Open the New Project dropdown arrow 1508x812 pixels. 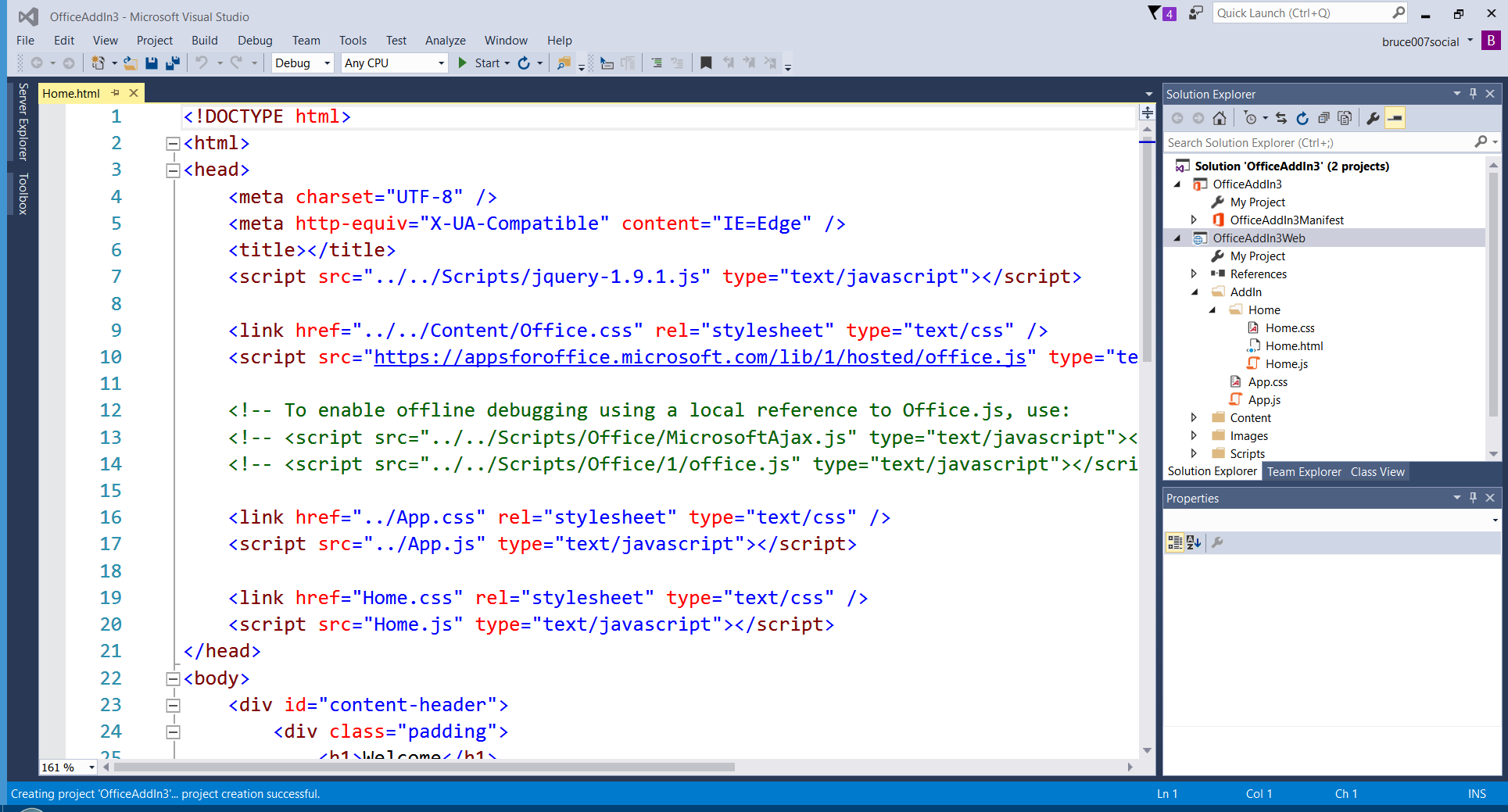(x=114, y=63)
